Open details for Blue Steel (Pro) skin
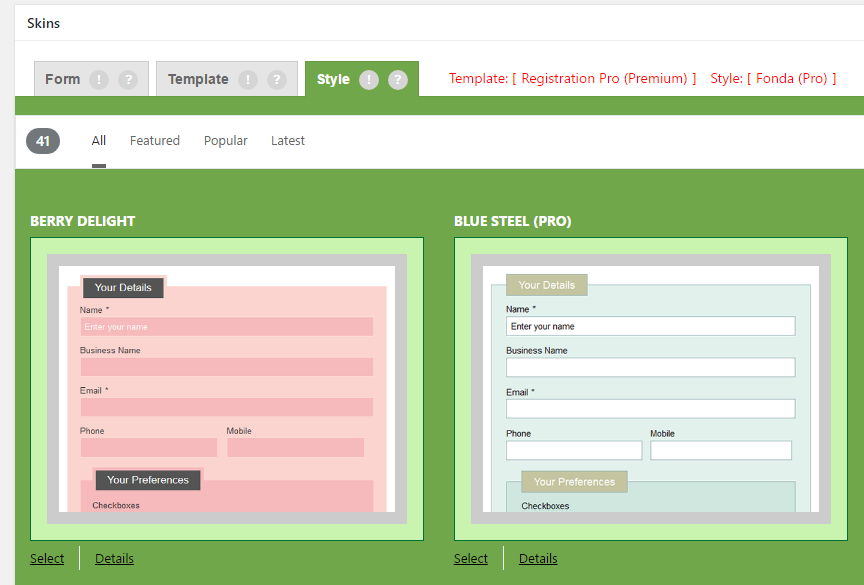The width and height of the screenshot is (864, 585). click(538, 558)
